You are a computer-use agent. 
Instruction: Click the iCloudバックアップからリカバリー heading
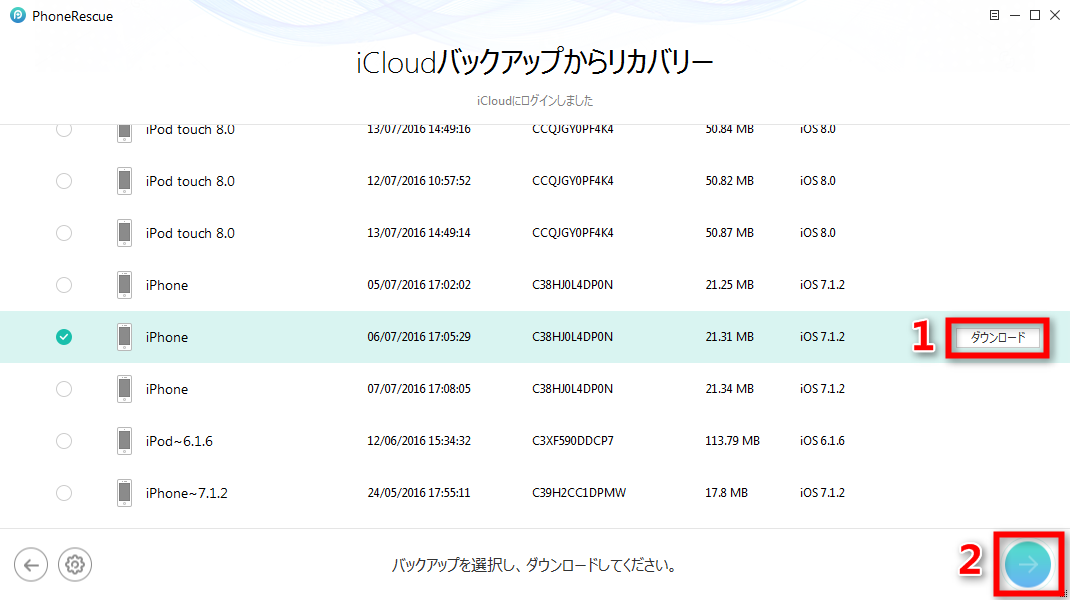point(535,63)
